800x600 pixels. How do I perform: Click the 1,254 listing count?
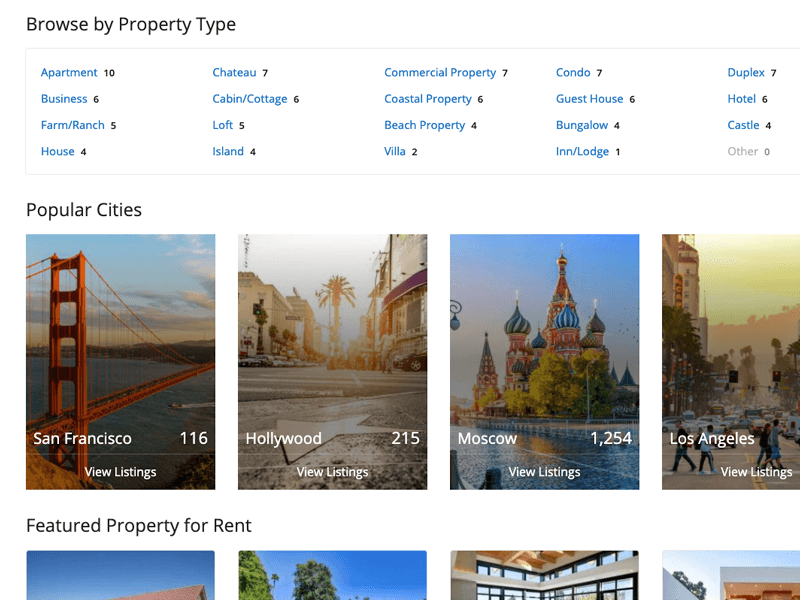[x=611, y=438]
